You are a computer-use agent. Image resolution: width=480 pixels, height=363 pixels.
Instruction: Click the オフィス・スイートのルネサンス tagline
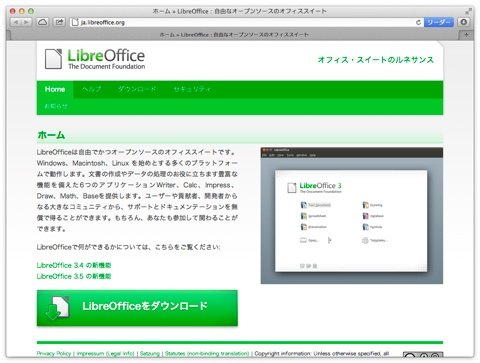(x=376, y=60)
